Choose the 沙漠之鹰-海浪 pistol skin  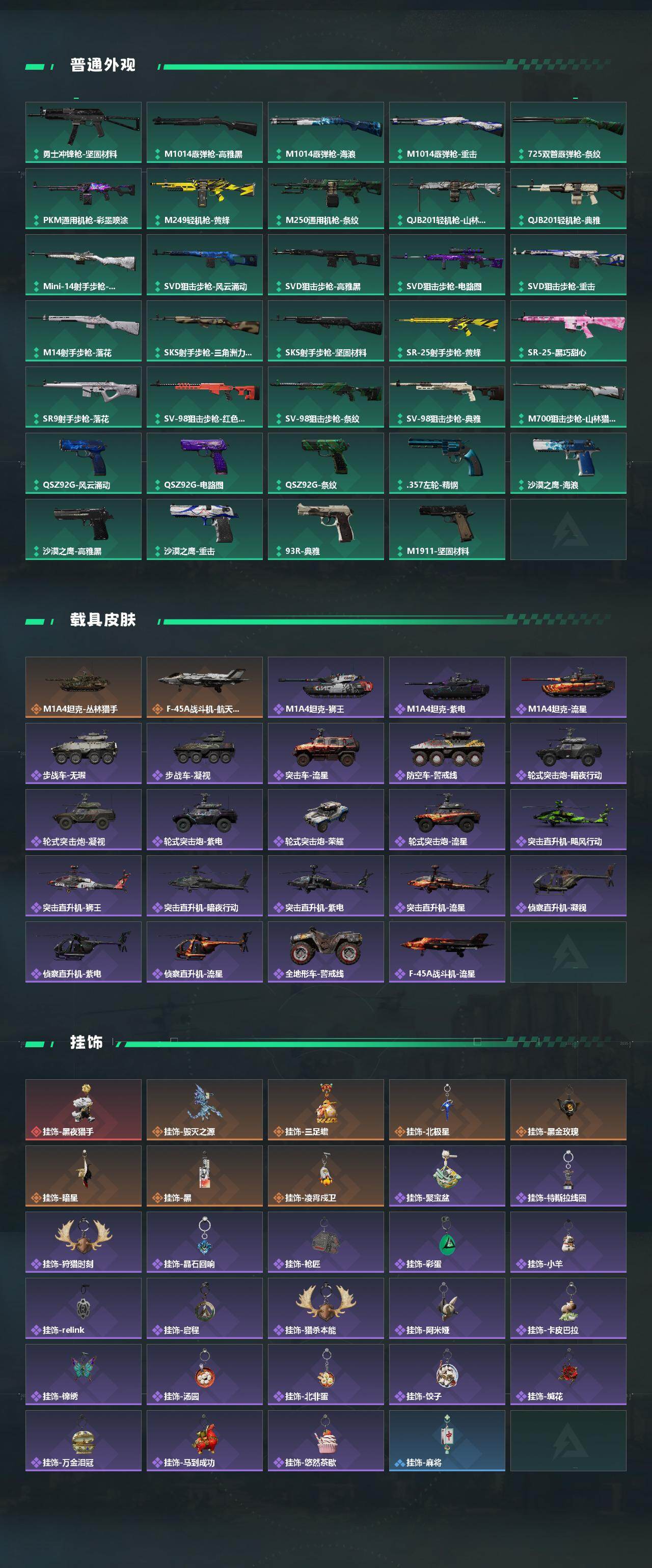[x=568, y=463]
